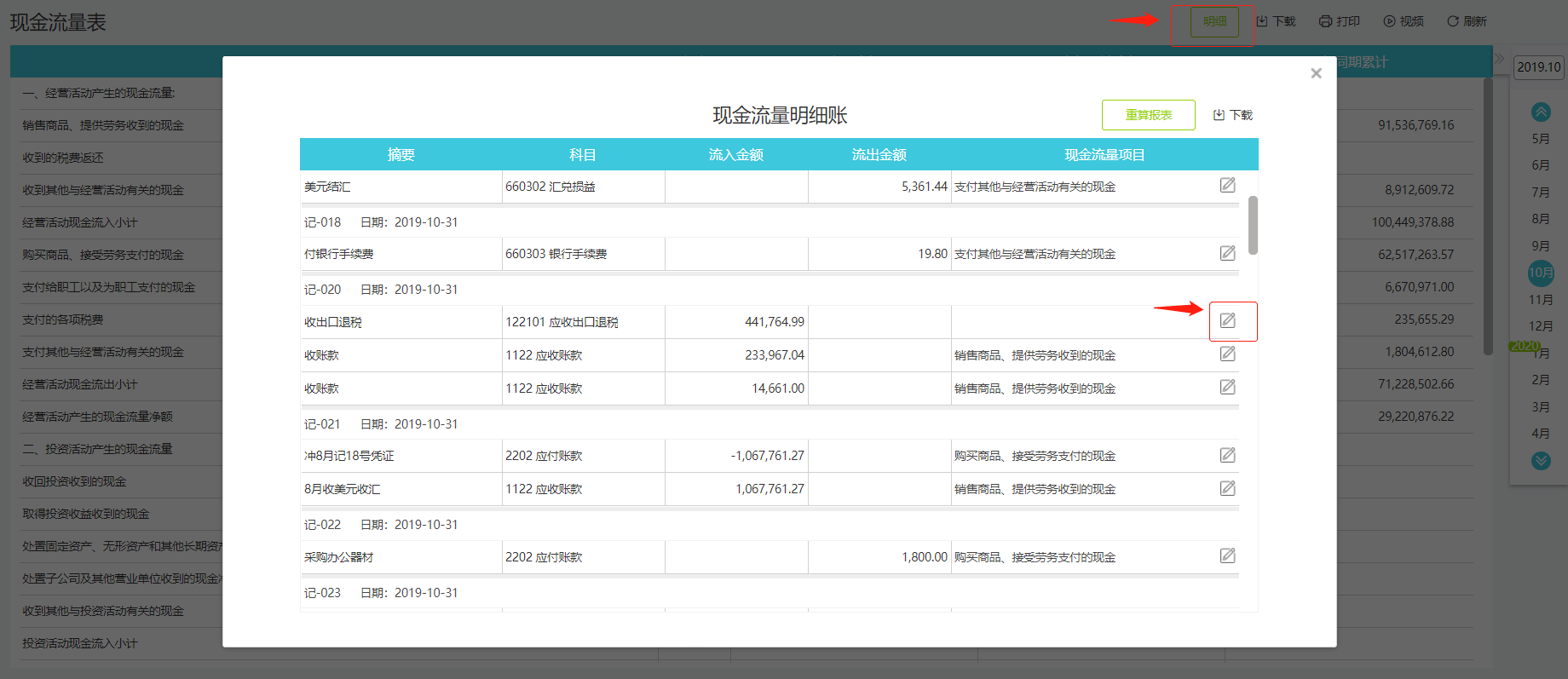The height and width of the screenshot is (679, 1568).
Task: Select 5月 in period list
Action: 1541,139
